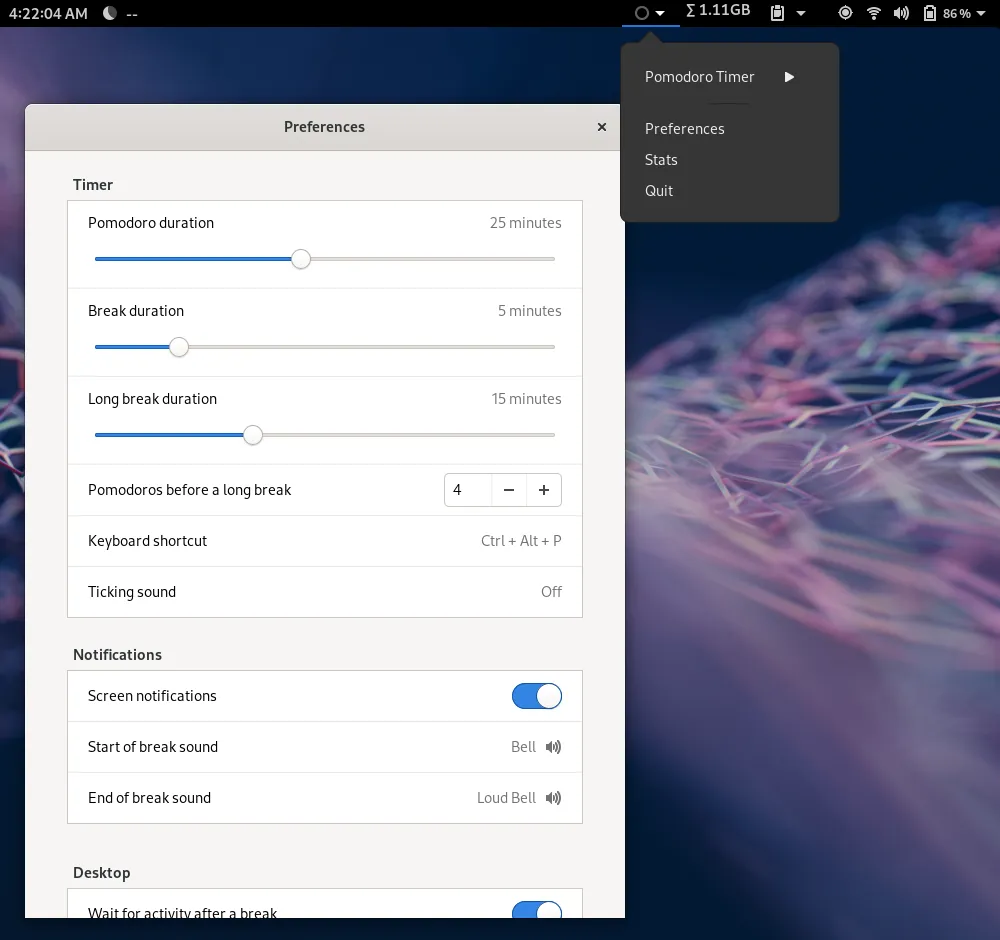Viewport: 1000px width, 940px height.
Task: Toggle Wait for activity after a break
Action: [536, 912]
